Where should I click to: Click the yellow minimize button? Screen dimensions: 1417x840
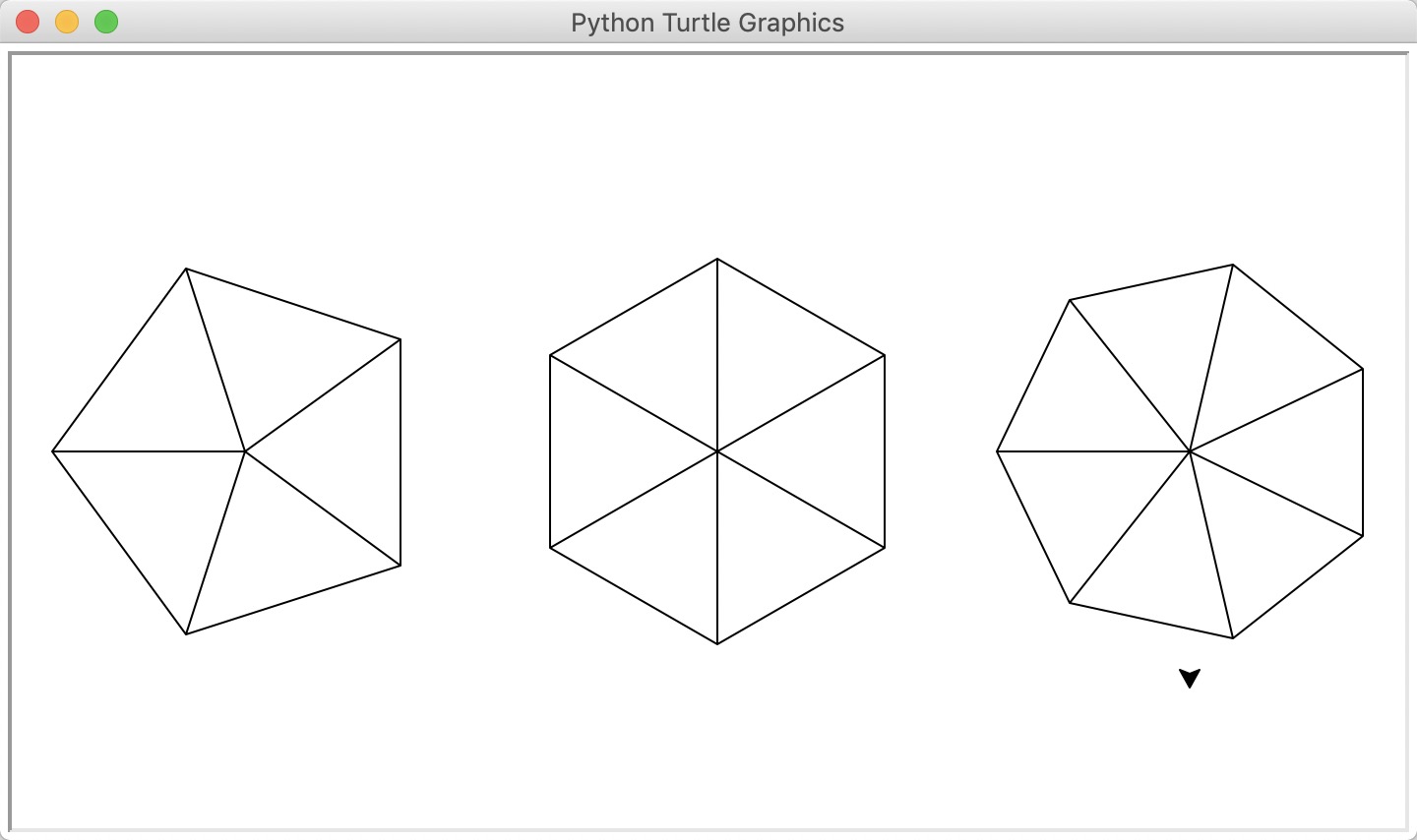click(67, 21)
